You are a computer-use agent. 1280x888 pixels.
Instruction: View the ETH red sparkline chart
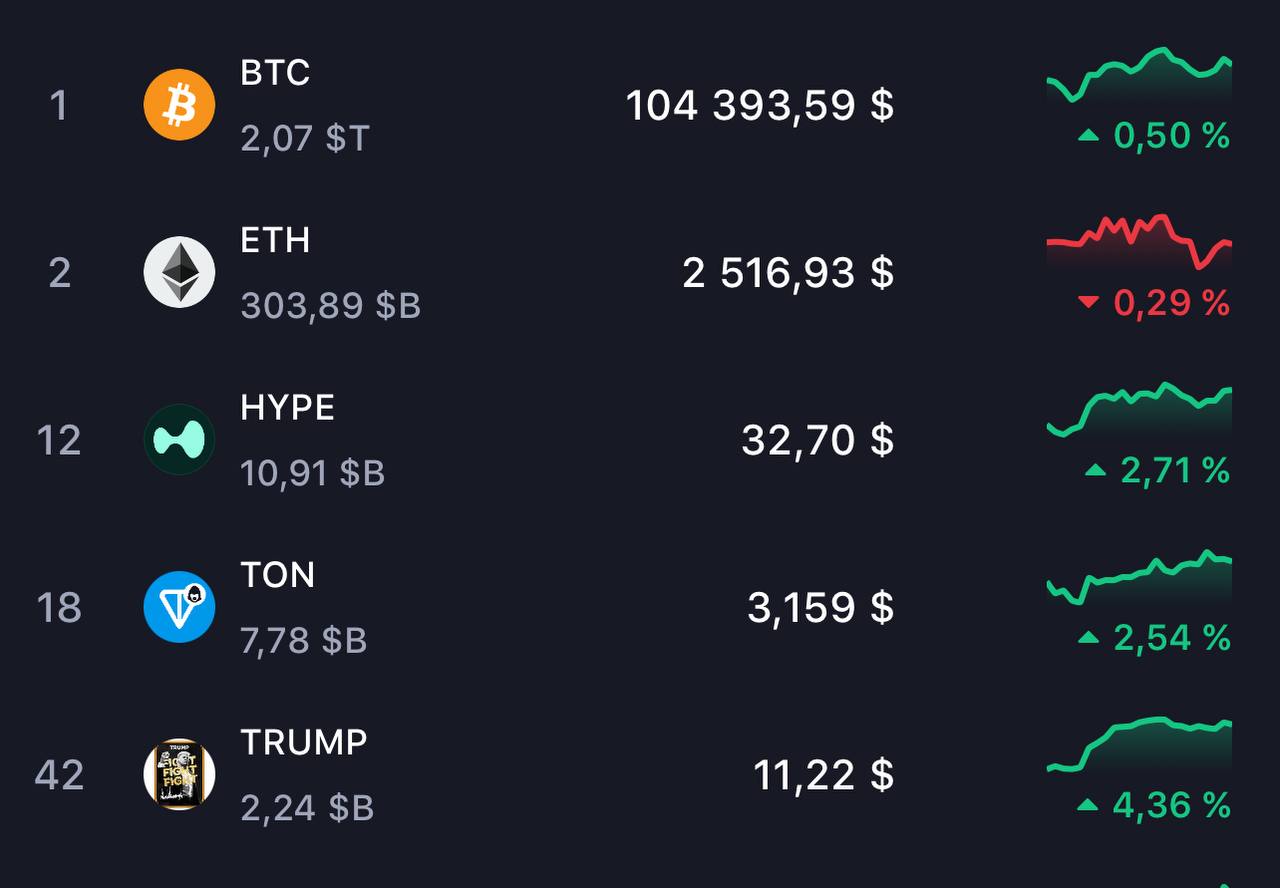click(x=1139, y=241)
